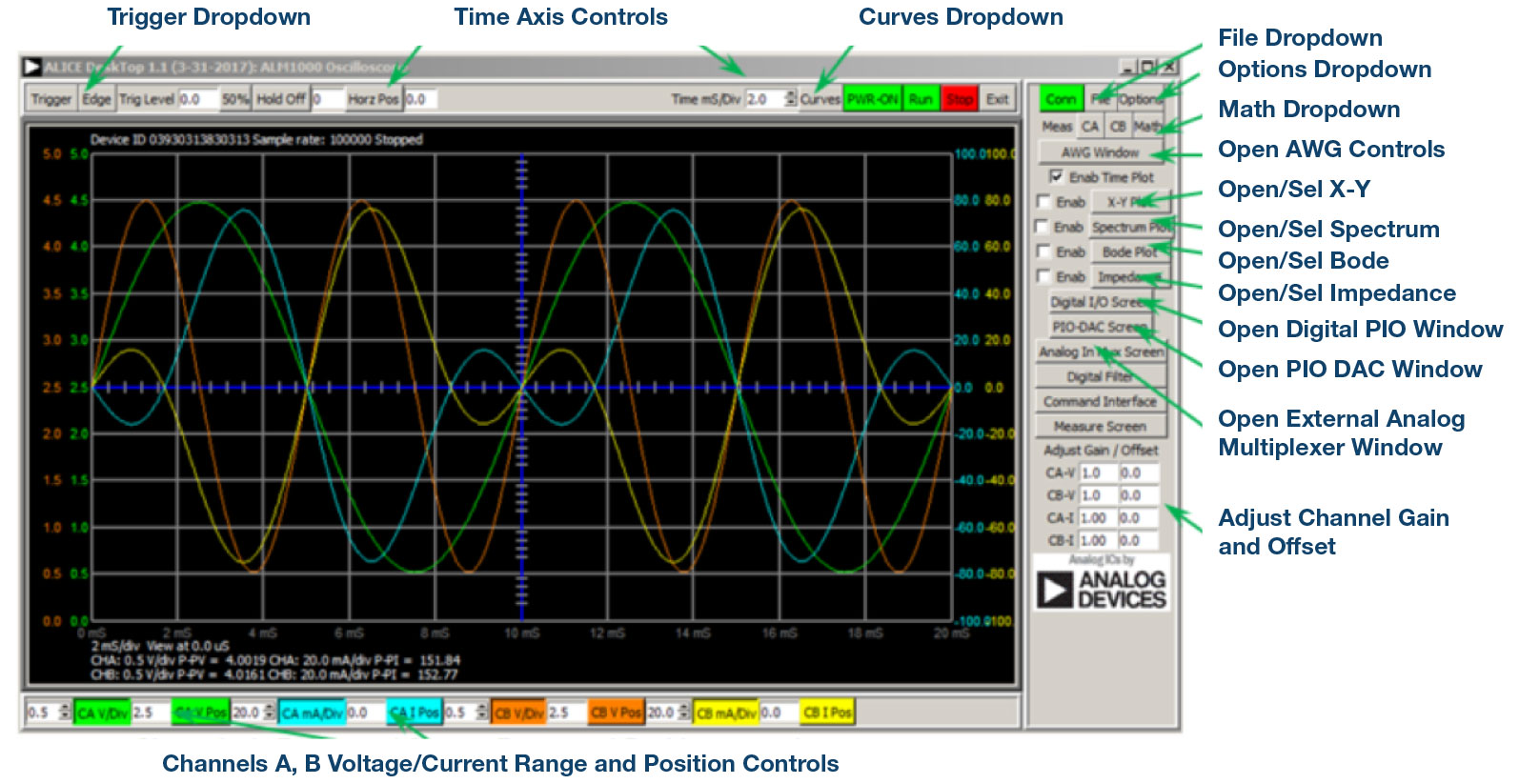
Task: Open the File menu
Action: [x=1100, y=99]
